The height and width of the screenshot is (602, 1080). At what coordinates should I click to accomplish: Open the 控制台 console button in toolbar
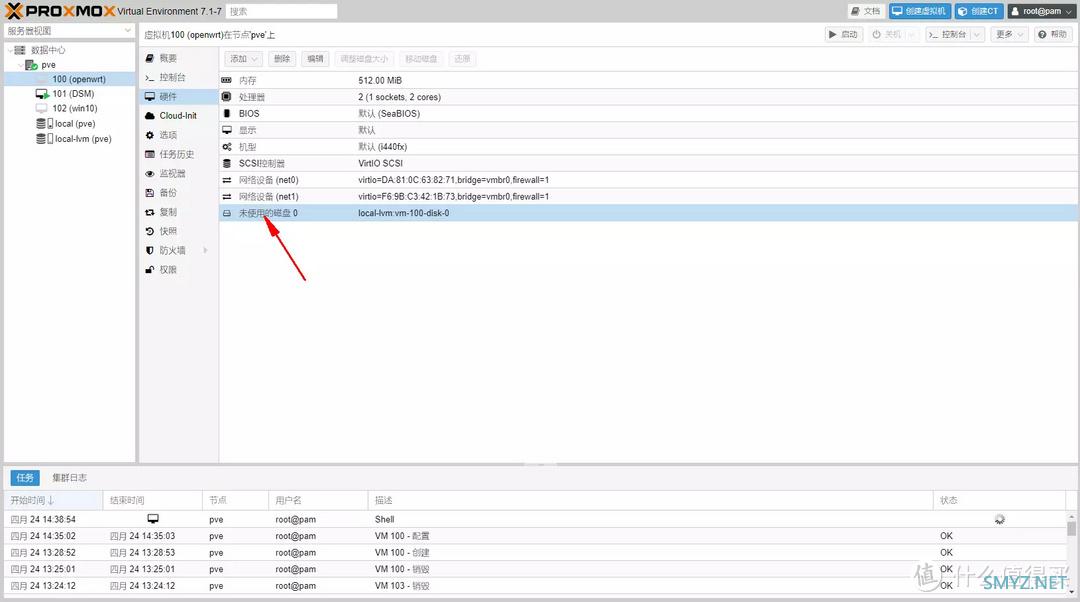(948, 34)
